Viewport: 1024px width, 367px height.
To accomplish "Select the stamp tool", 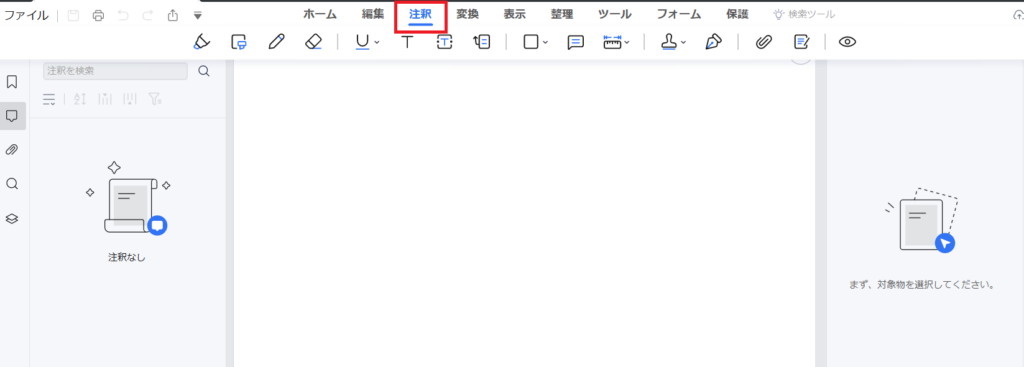I will [669, 42].
